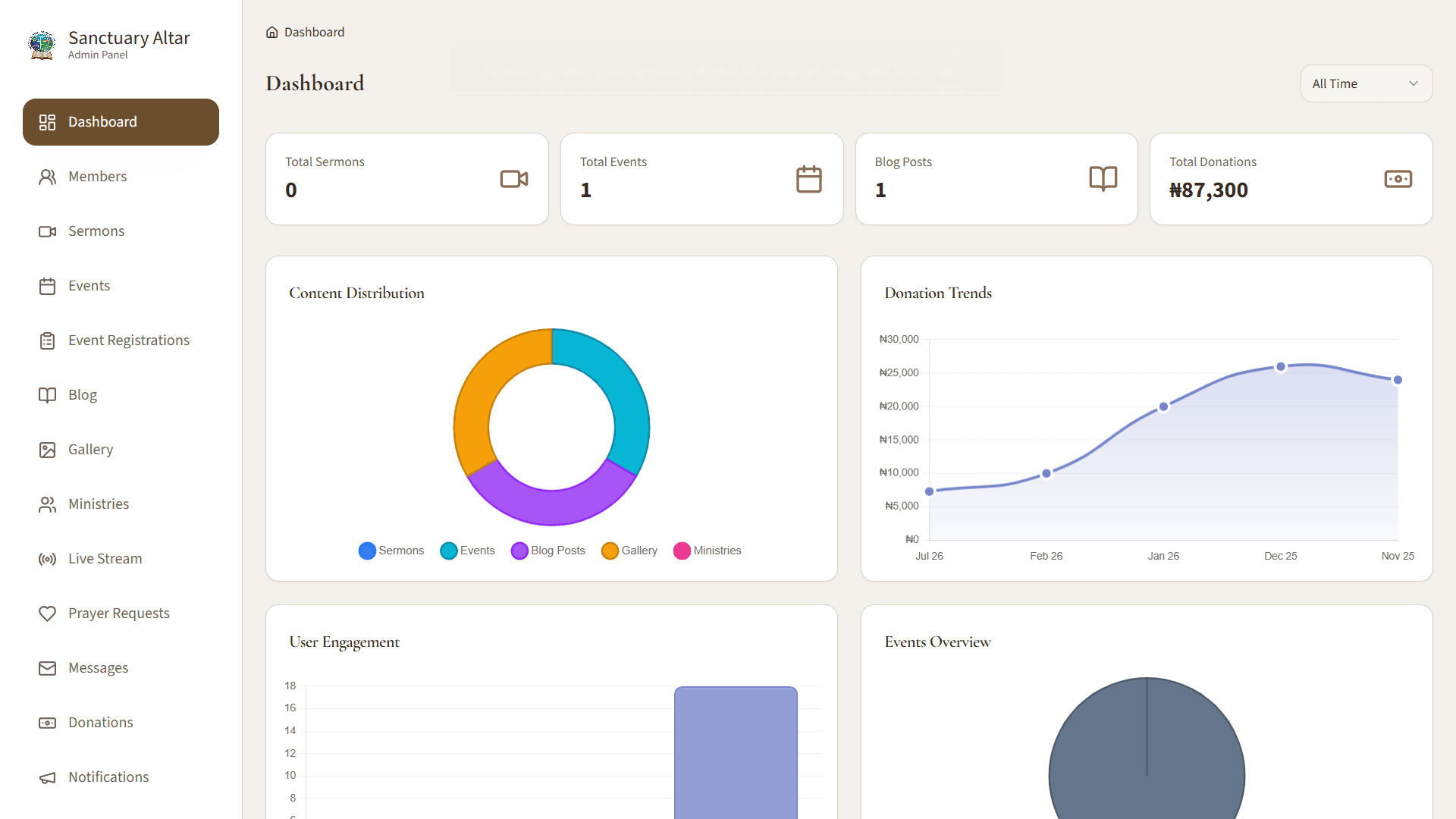Click the Notifications megaphone icon
1456x819 pixels.
pos(47,777)
